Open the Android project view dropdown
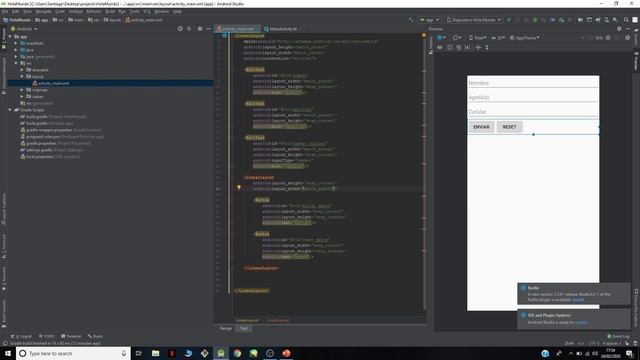 (24, 29)
